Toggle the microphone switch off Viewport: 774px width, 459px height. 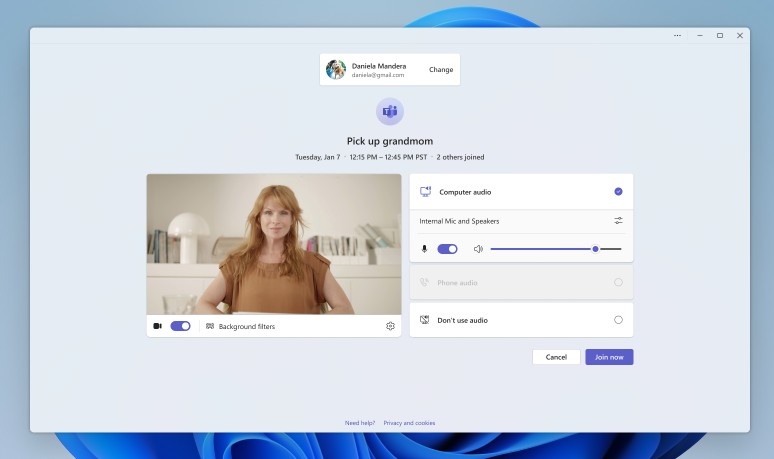click(447, 249)
